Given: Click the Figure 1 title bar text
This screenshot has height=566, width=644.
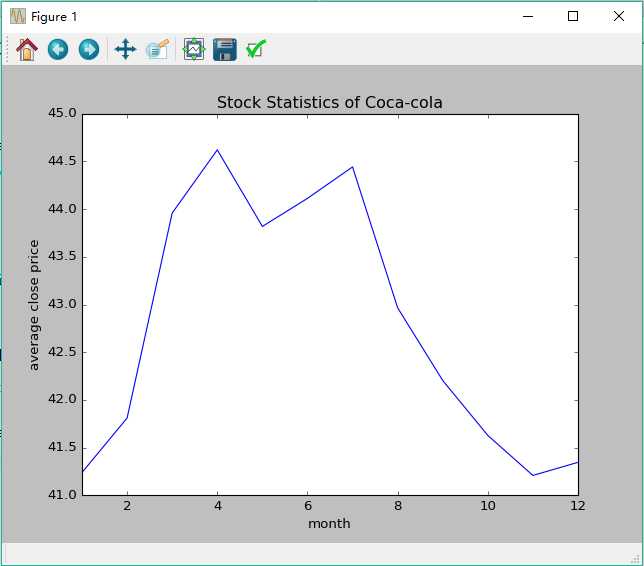Looking at the screenshot, I should 54,17.
